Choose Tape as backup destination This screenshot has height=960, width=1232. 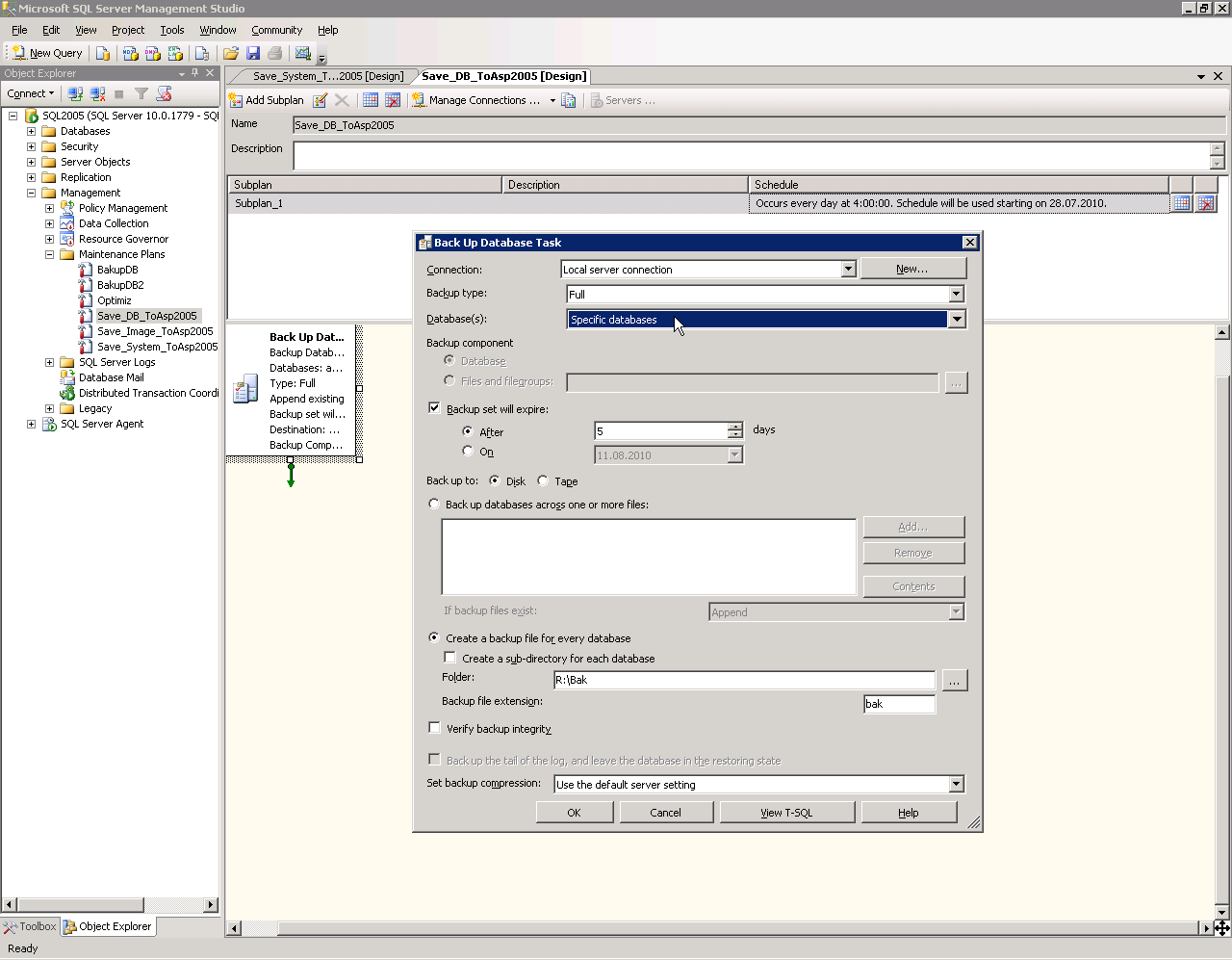tap(543, 480)
